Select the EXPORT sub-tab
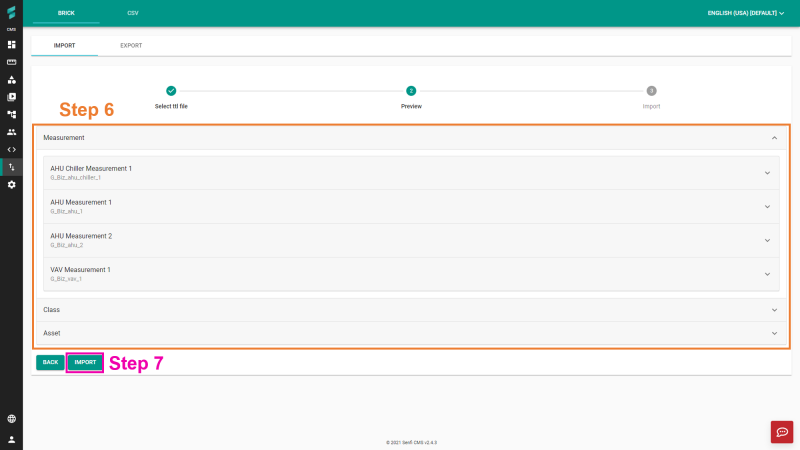 point(131,45)
